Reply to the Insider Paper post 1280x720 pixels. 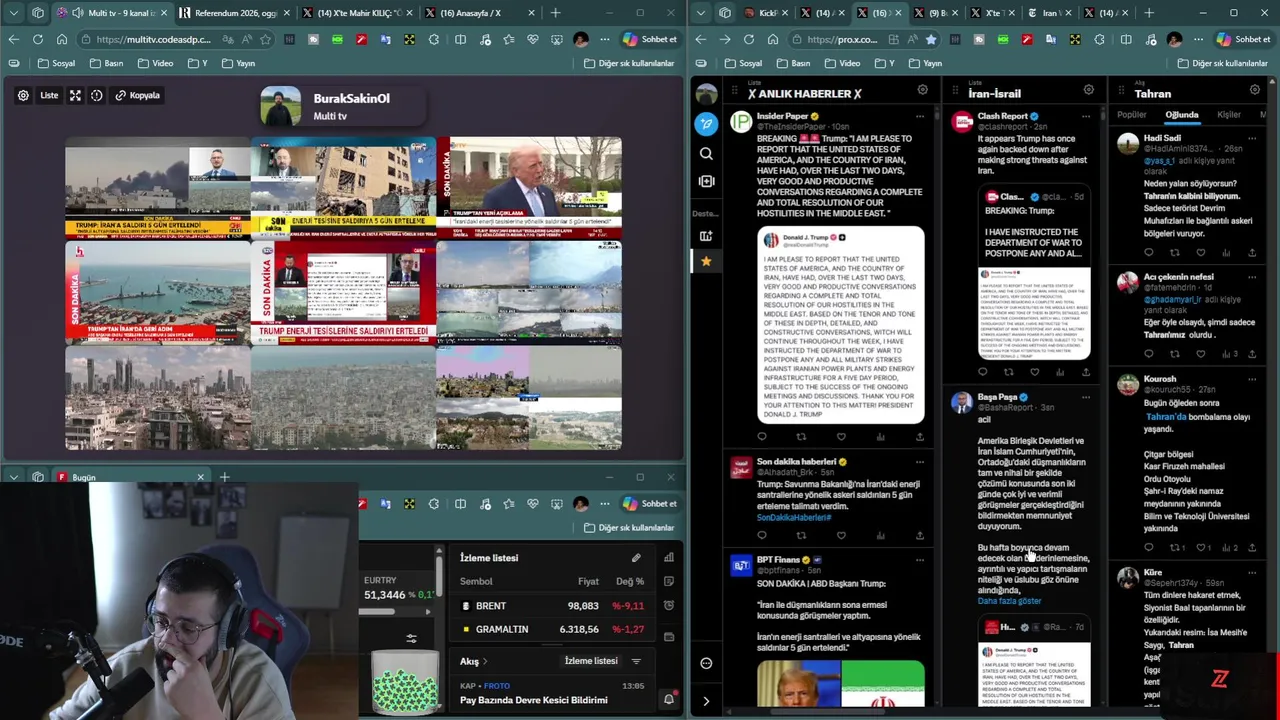pos(762,437)
